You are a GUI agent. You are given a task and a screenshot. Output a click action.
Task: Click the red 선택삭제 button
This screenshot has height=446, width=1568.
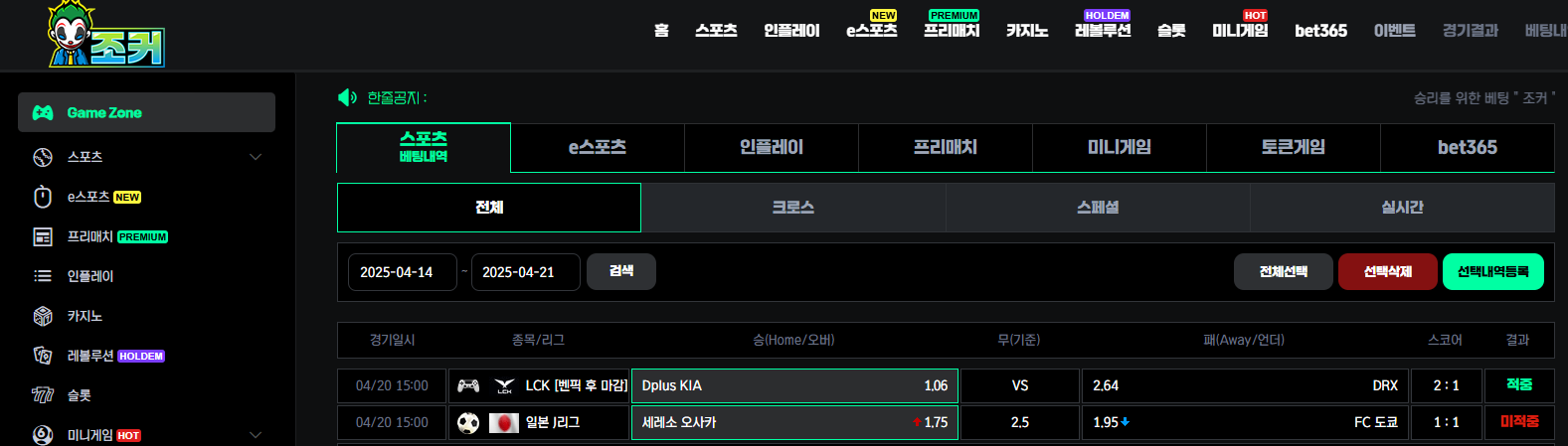pos(1387,271)
